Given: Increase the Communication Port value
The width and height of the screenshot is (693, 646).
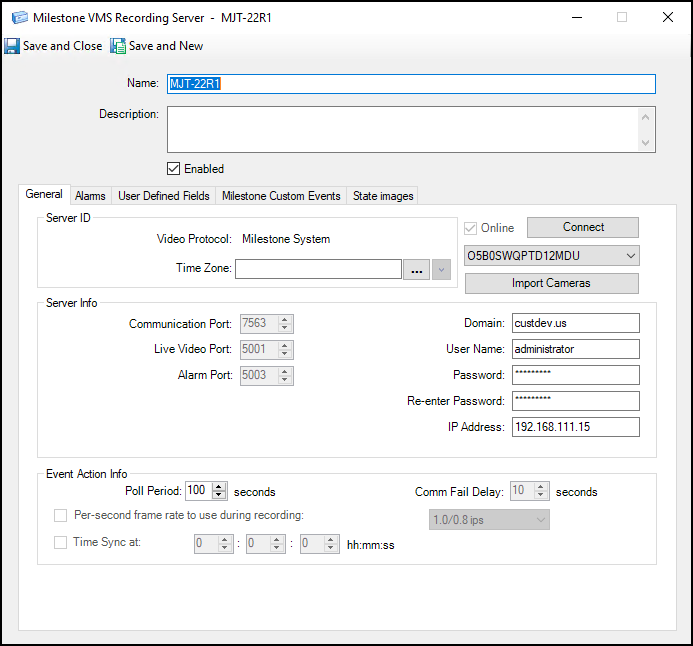Looking at the screenshot, I should [285, 319].
